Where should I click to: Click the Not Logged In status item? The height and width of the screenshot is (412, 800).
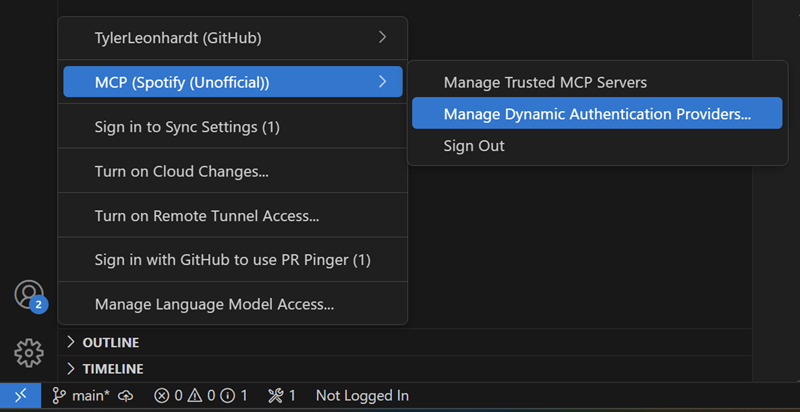coord(362,396)
